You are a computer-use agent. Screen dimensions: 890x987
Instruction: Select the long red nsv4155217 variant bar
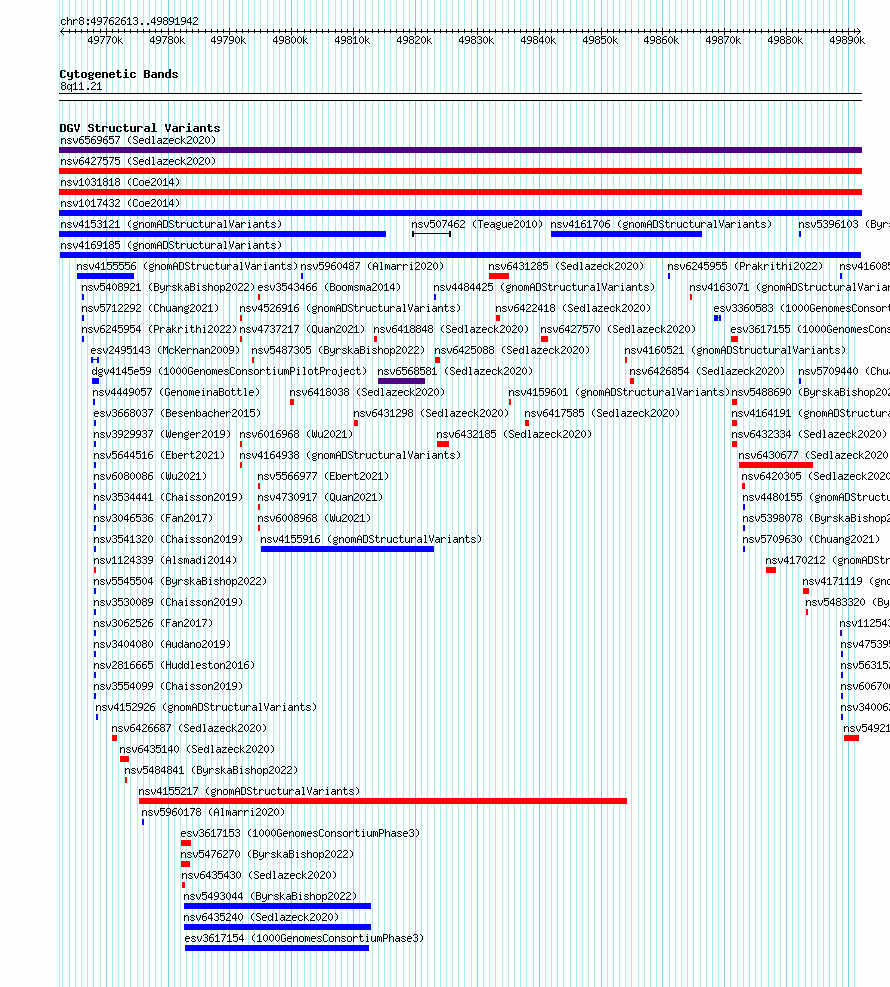tap(383, 801)
